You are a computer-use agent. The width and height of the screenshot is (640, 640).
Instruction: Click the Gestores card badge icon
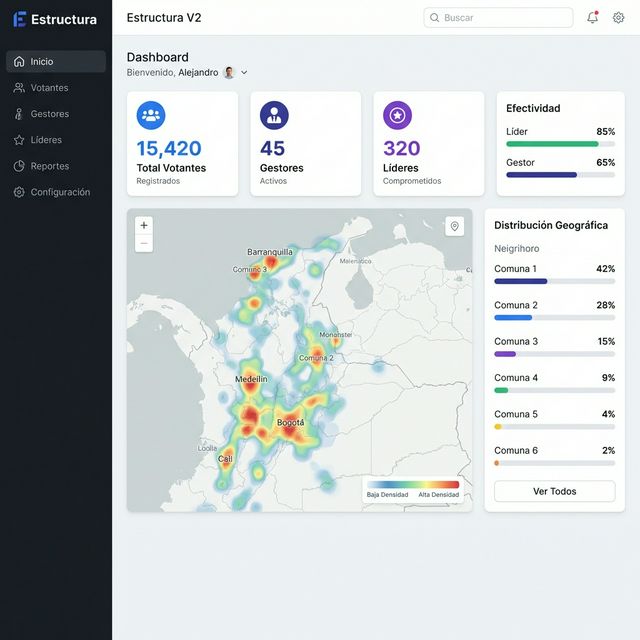274,116
